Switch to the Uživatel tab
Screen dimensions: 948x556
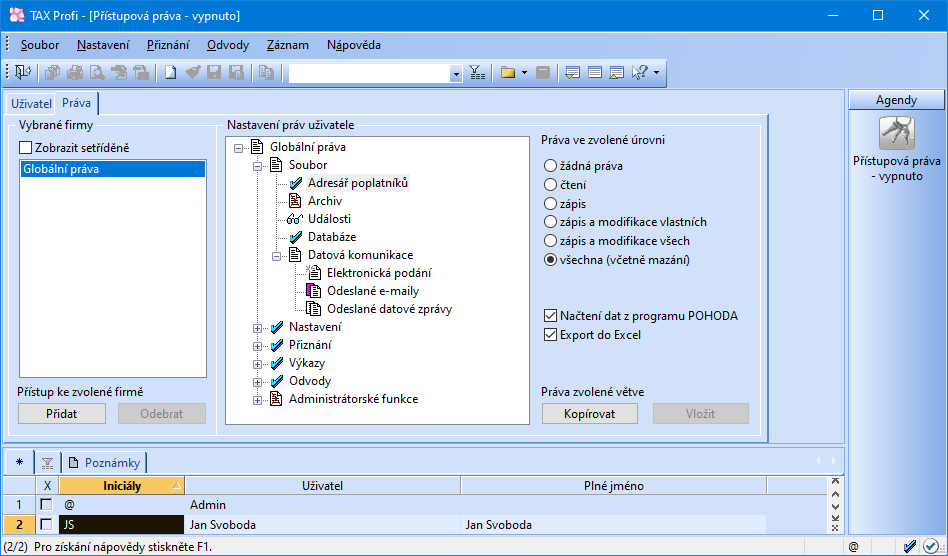(x=31, y=104)
